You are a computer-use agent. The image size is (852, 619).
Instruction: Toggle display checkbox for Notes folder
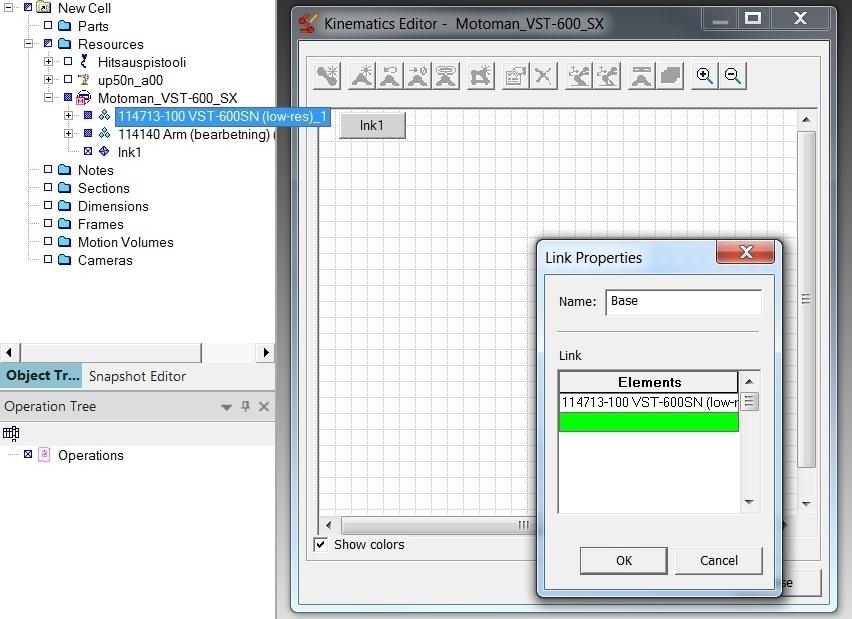click(x=48, y=170)
